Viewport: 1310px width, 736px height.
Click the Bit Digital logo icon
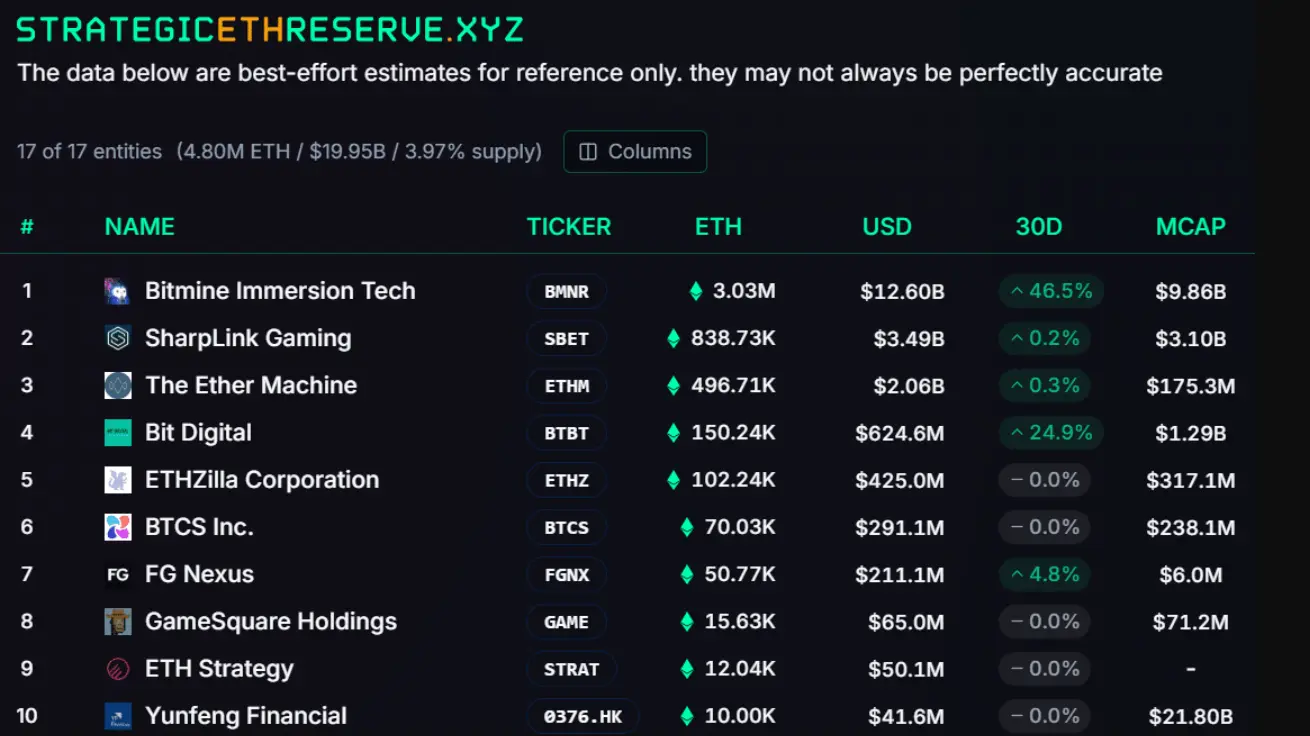(x=118, y=433)
